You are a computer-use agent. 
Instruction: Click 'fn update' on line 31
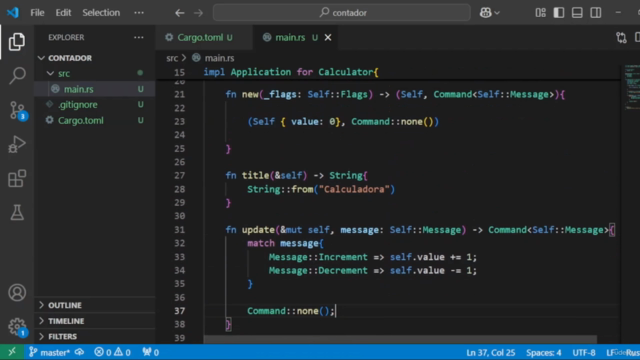[x=250, y=230]
